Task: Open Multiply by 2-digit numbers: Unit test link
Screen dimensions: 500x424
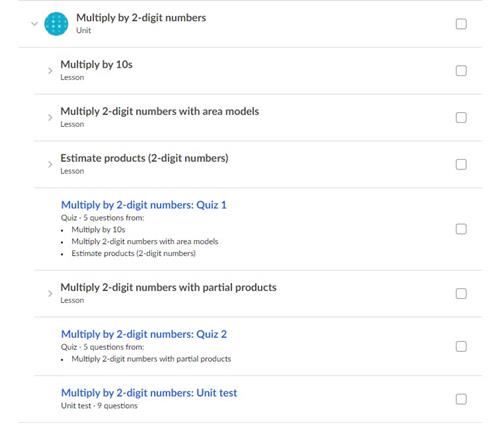Action: coord(149,393)
